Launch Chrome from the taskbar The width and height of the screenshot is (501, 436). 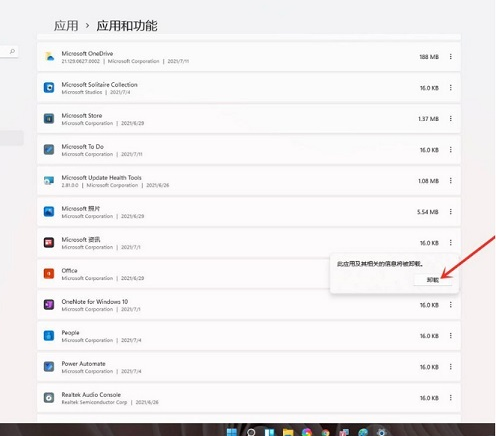point(325,432)
